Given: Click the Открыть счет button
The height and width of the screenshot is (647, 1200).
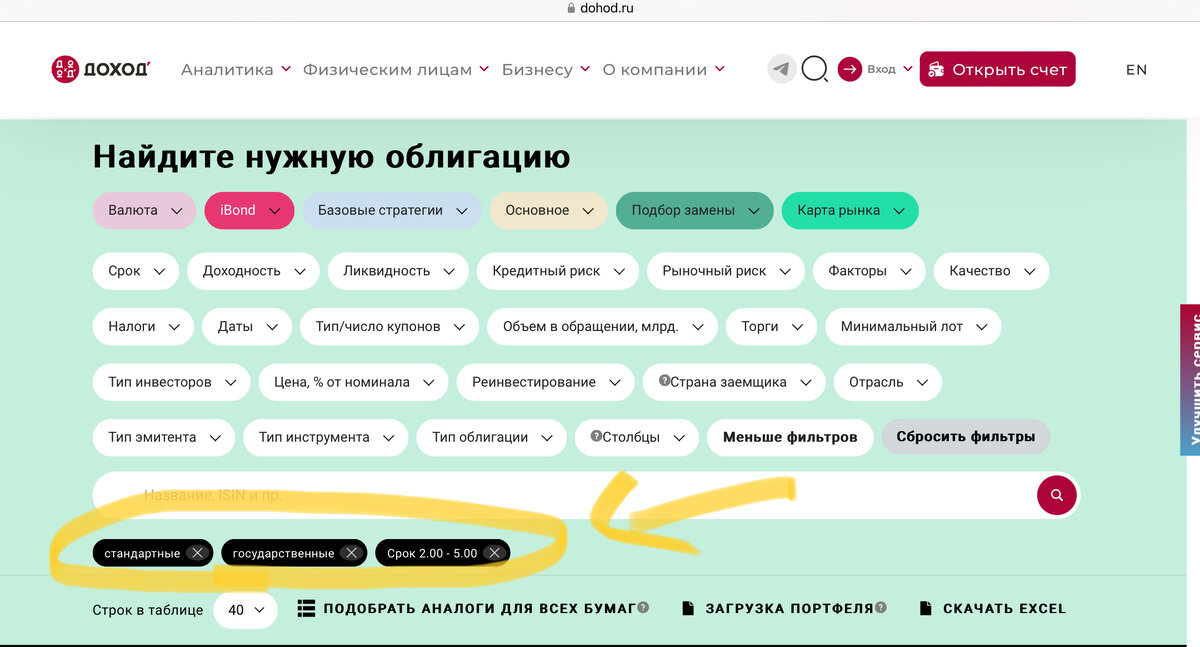Looking at the screenshot, I should pyautogui.click(x=997, y=69).
